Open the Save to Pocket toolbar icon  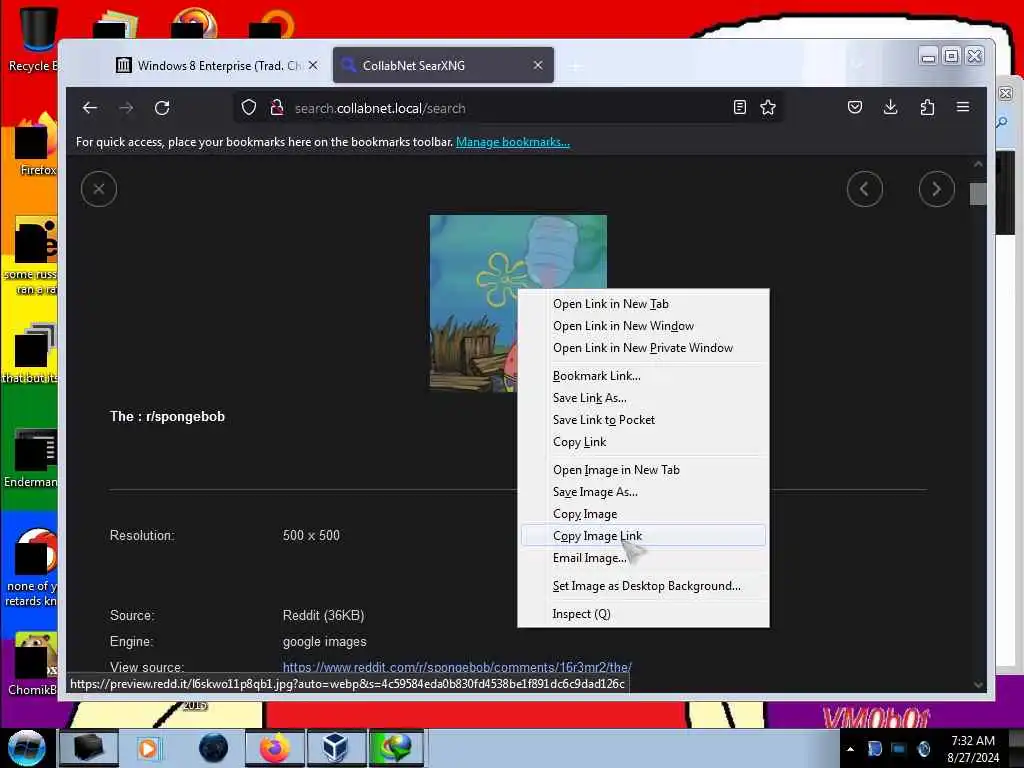click(855, 107)
